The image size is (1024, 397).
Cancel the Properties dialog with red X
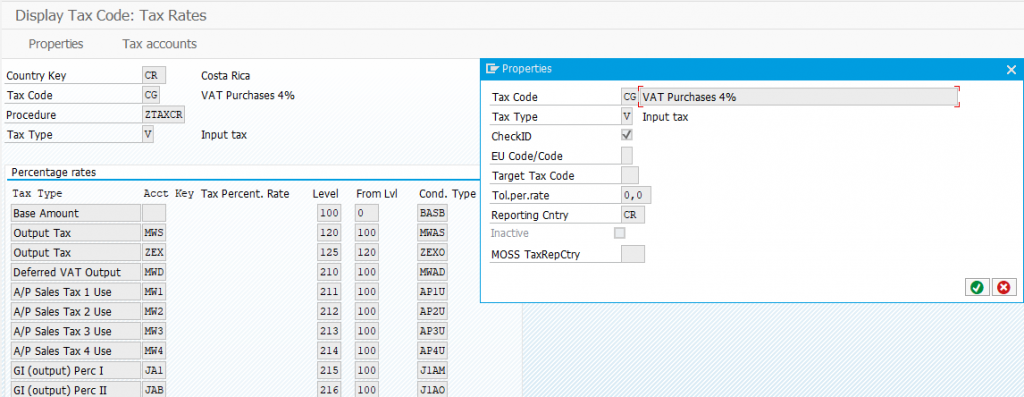1004,287
